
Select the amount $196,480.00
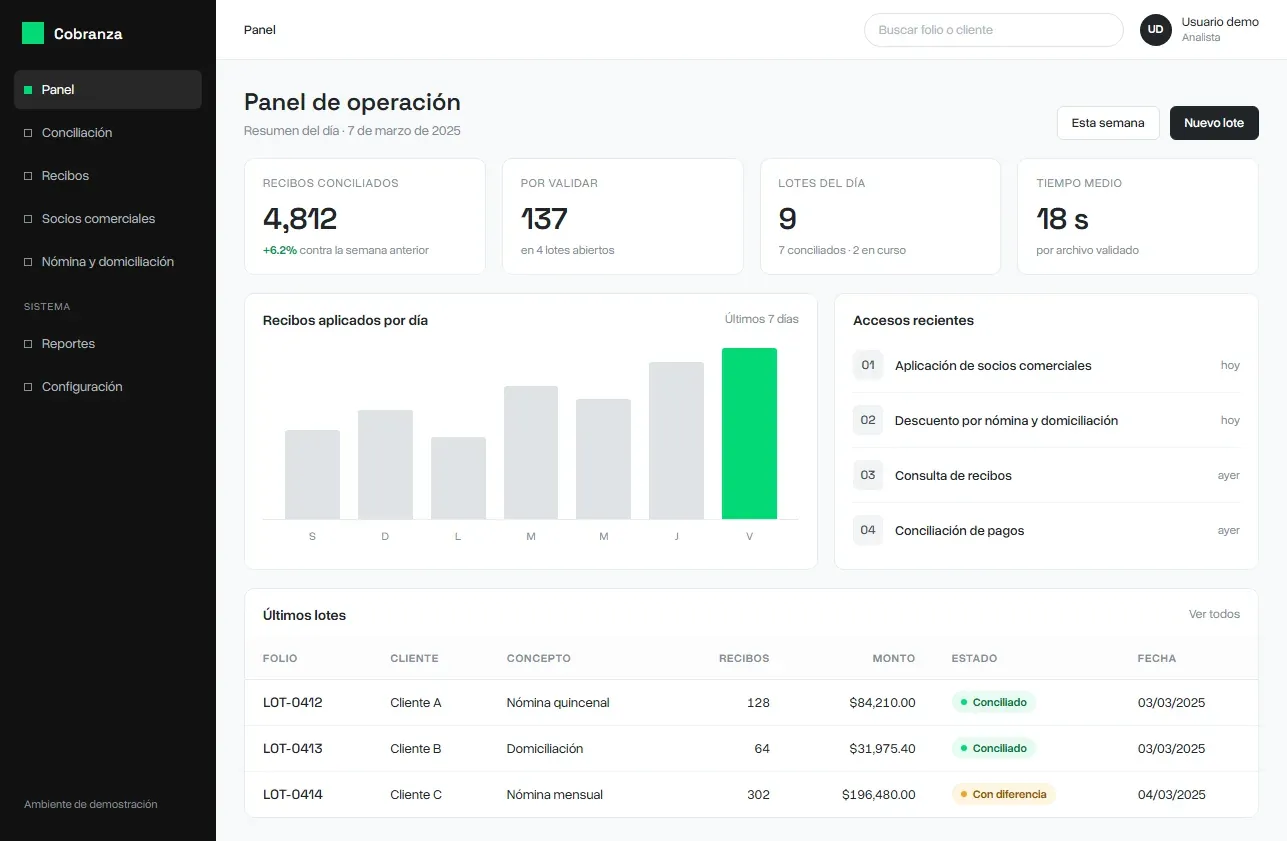(x=879, y=794)
